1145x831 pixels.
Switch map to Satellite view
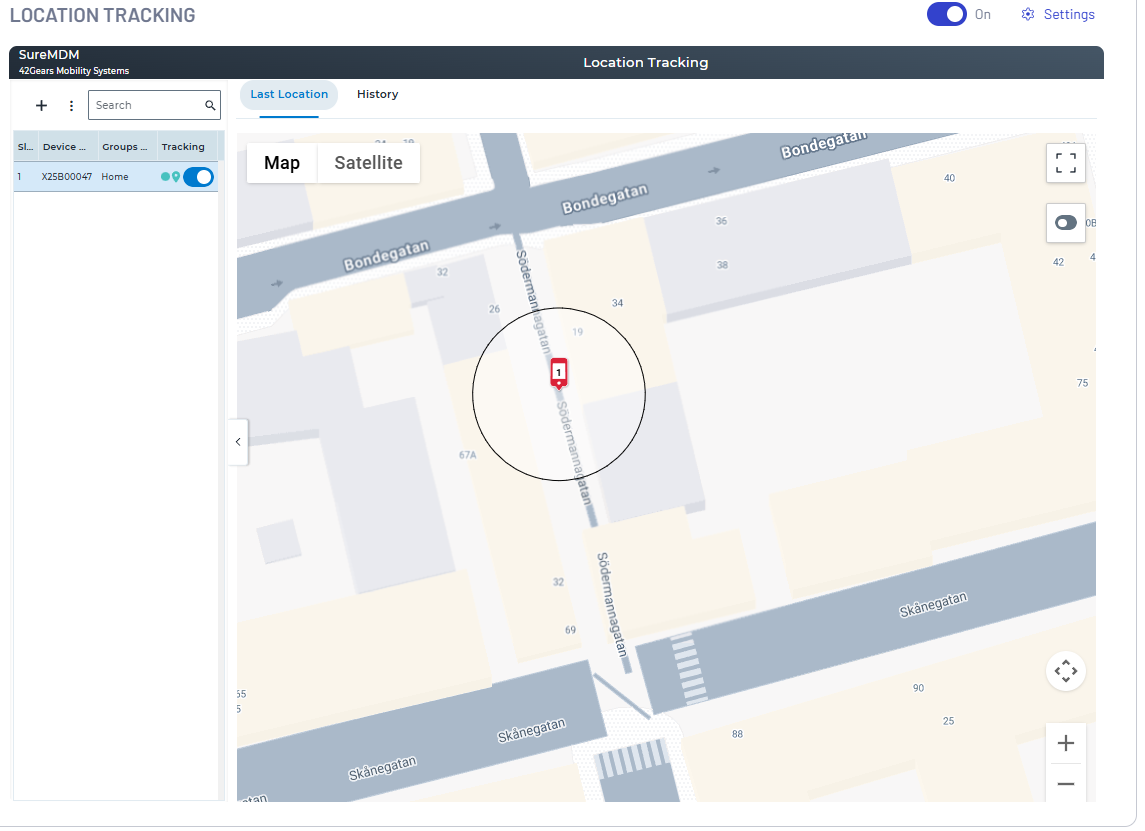click(x=369, y=163)
